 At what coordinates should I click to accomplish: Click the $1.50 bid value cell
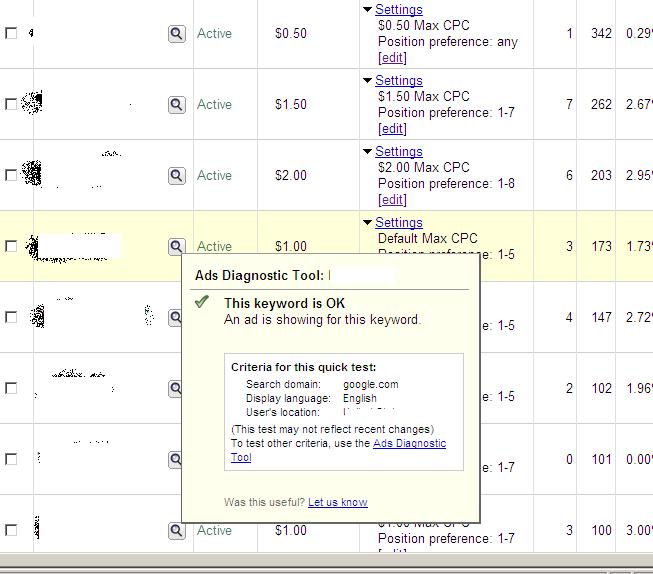pyautogui.click(x=291, y=104)
